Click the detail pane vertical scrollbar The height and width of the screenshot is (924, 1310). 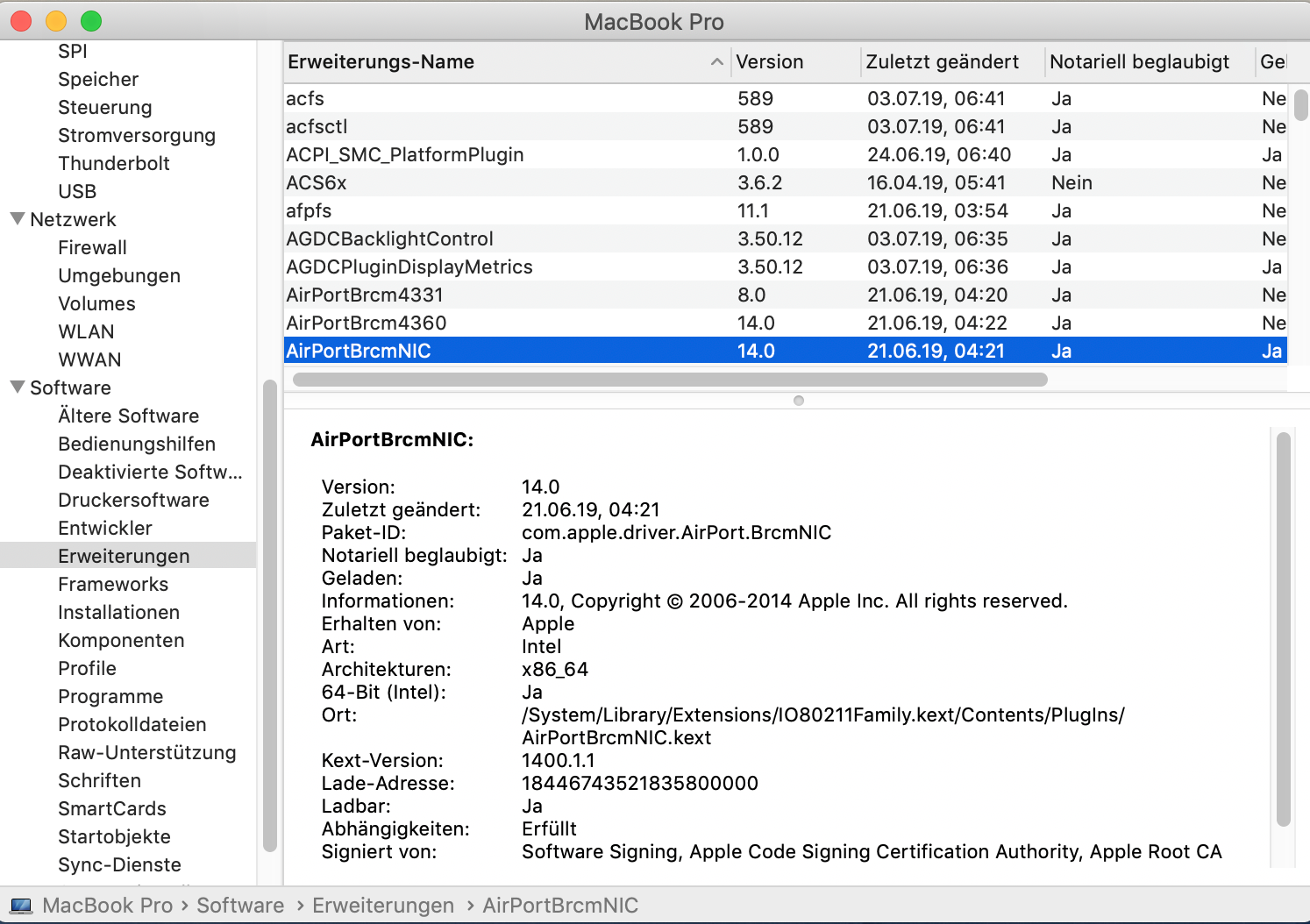click(1284, 629)
